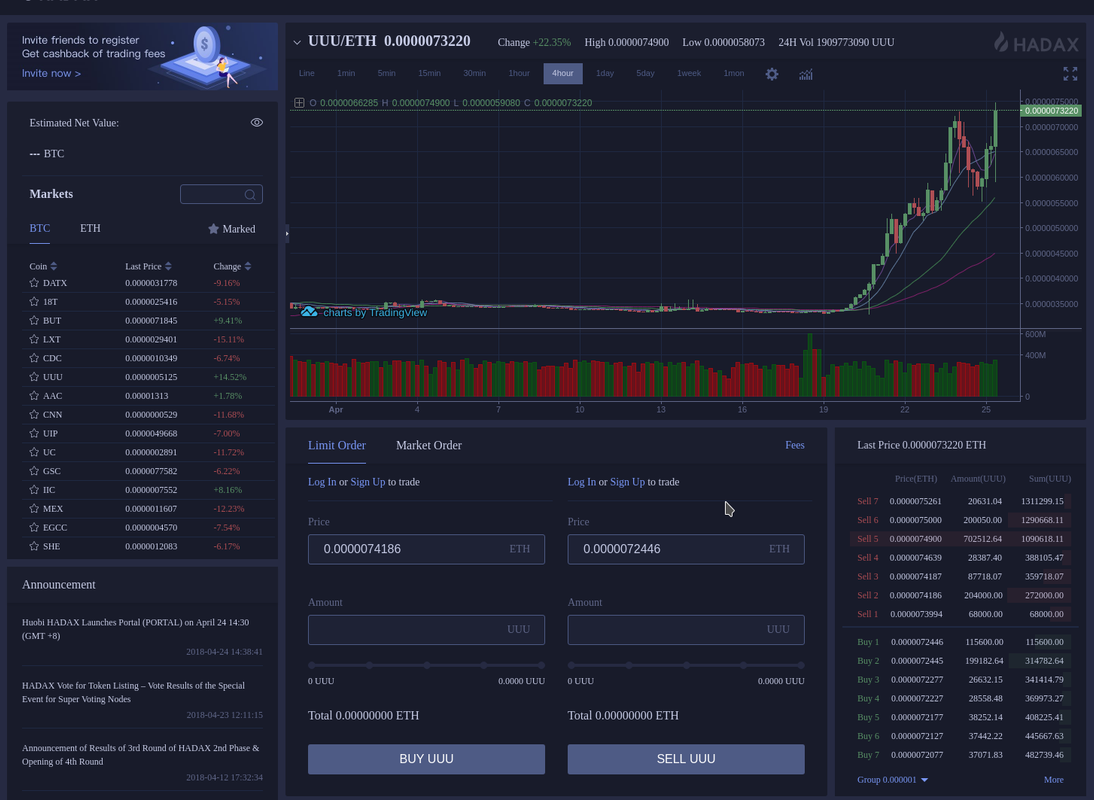Select Buy 1 order book row

960,642
